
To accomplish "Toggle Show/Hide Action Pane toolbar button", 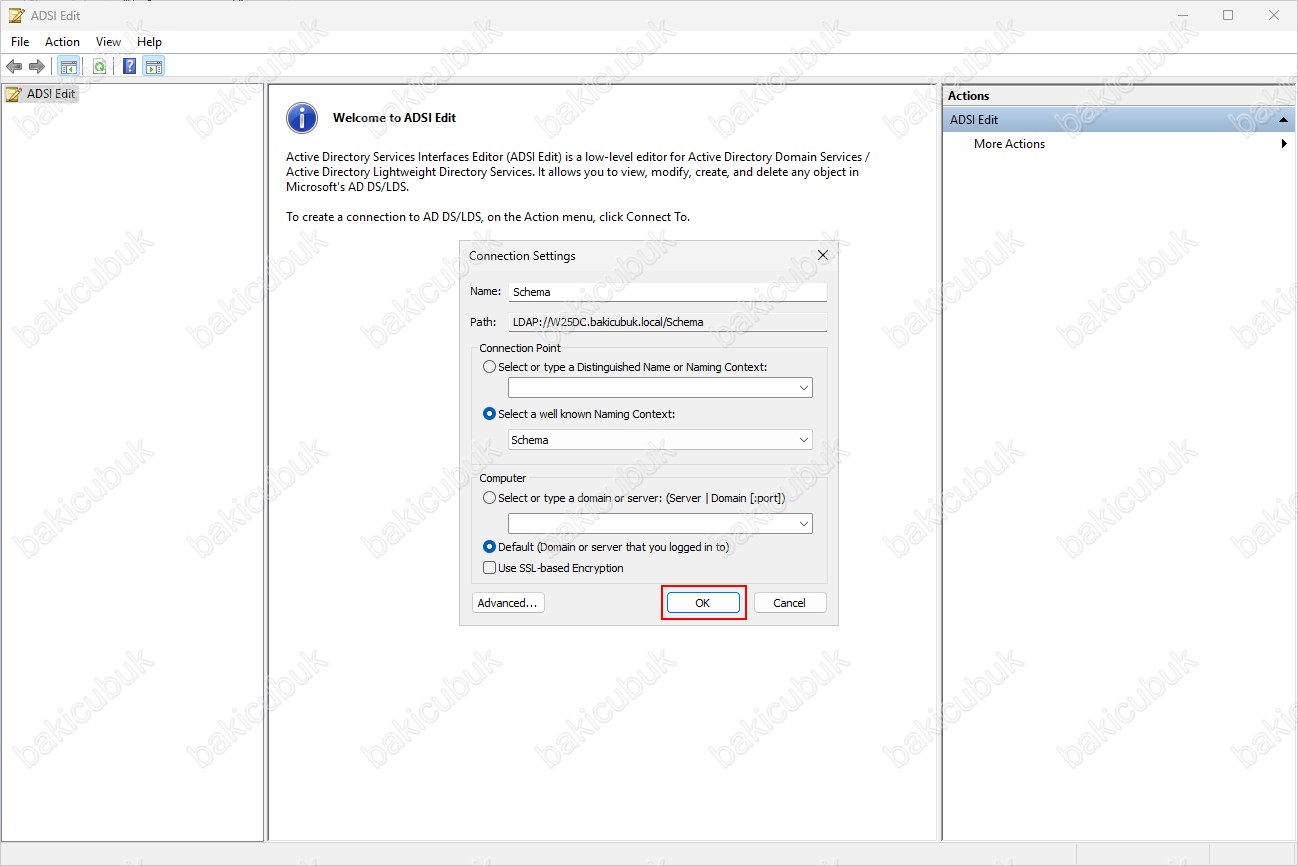I will pyautogui.click(x=153, y=67).
